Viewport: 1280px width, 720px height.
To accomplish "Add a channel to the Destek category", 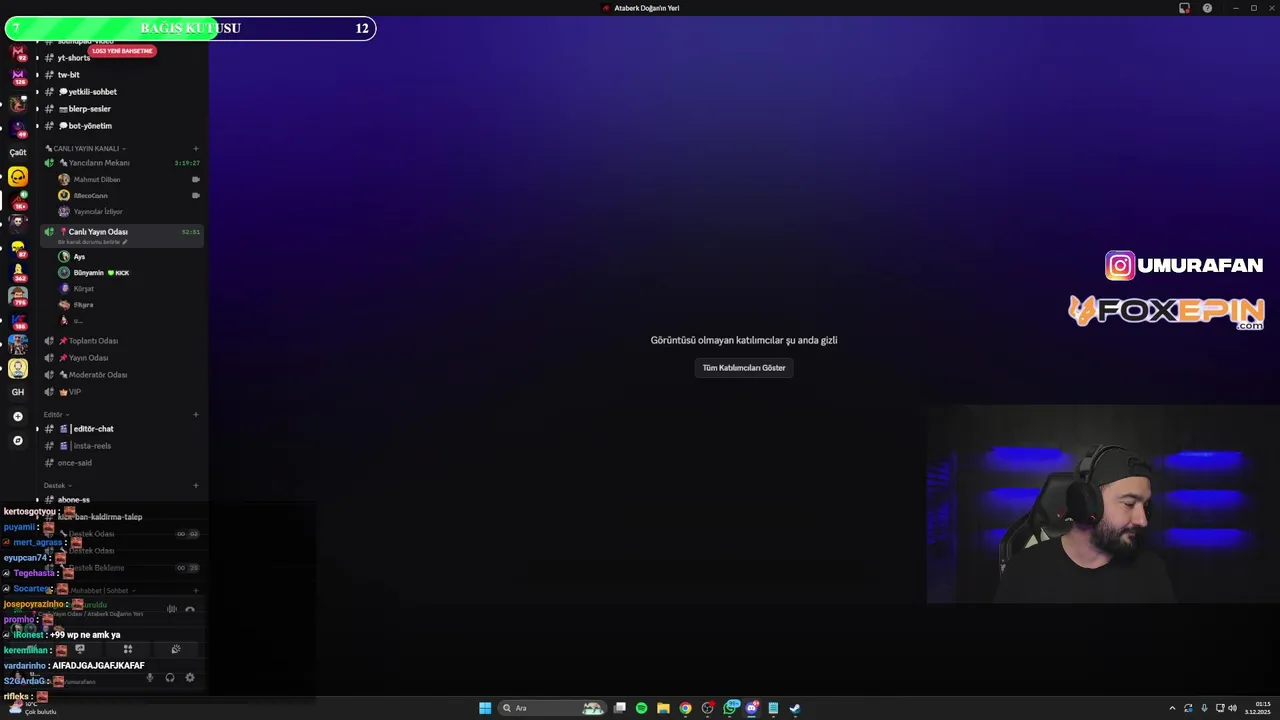I will tap(196, 486).
